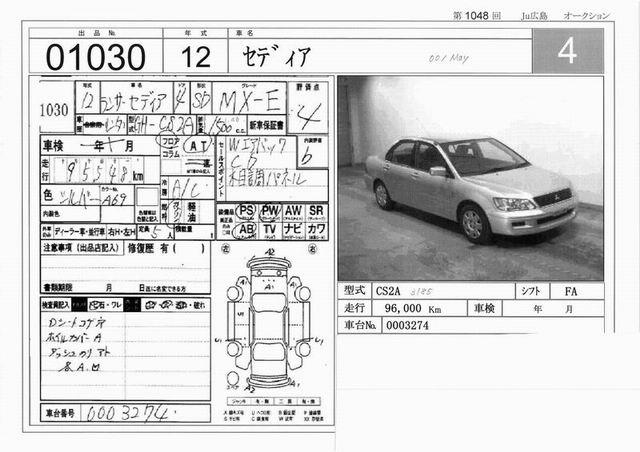Viewport: 640px width, 452px height.
Task: Click the オークション heading text
Action: (x=586, y=16)
